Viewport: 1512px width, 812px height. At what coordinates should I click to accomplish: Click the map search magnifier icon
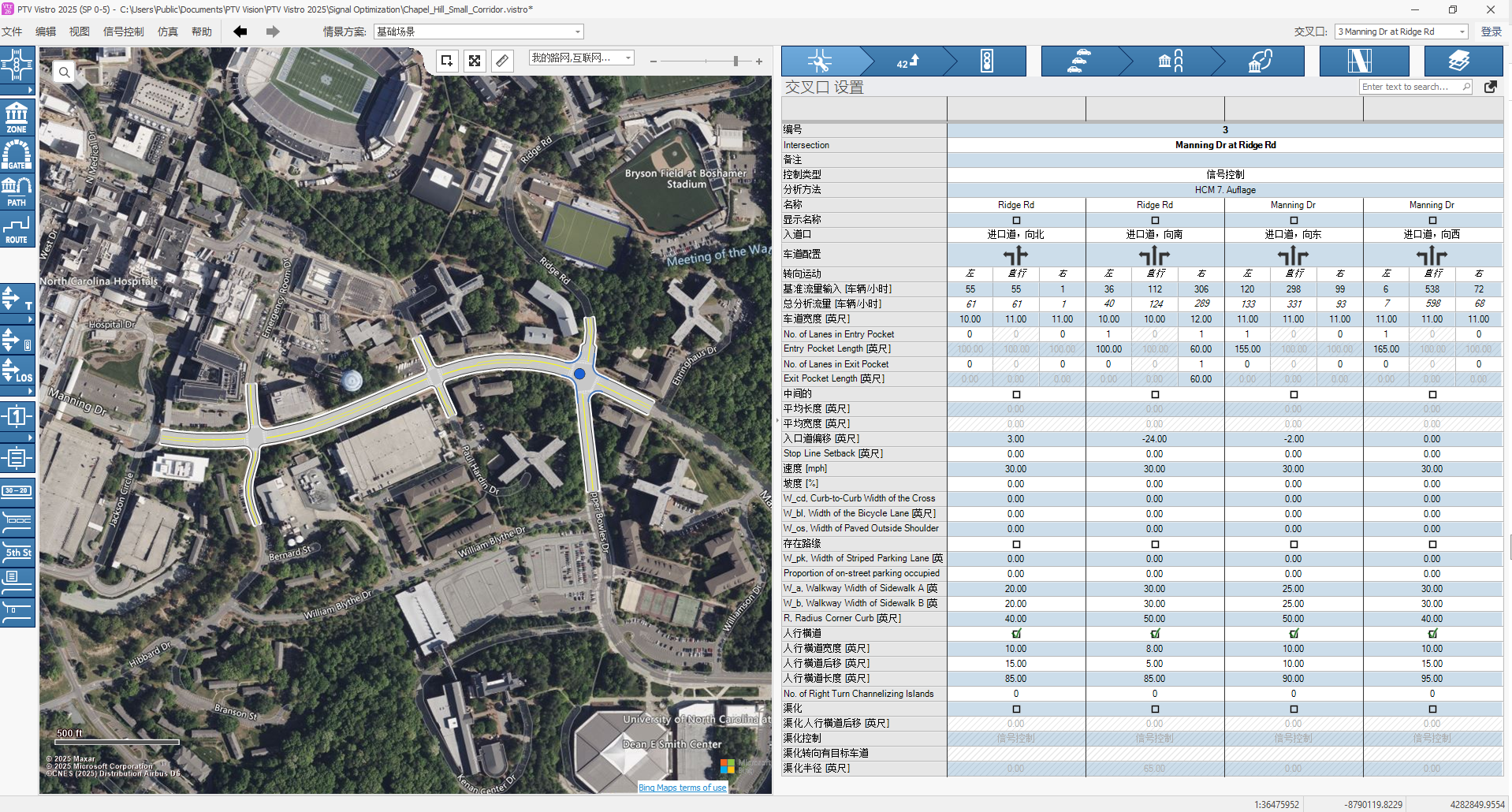coord(65,72)
